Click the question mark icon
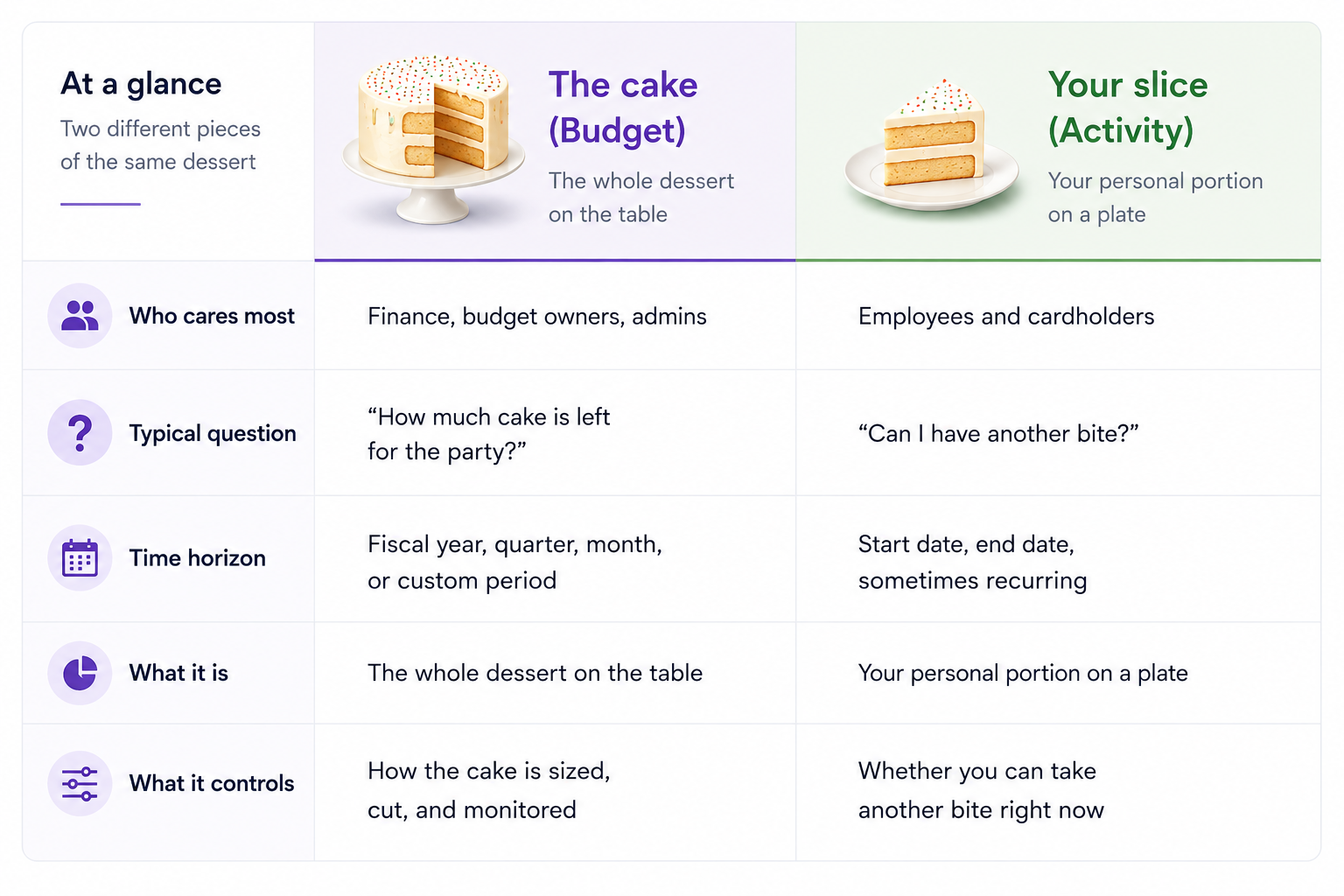 pyautogui.click(x=80, y=433)
